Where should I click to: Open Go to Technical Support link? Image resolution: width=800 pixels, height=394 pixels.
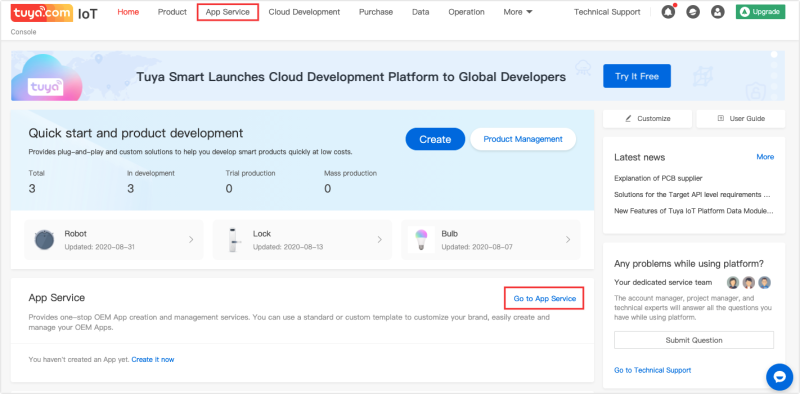pos(653,370)
